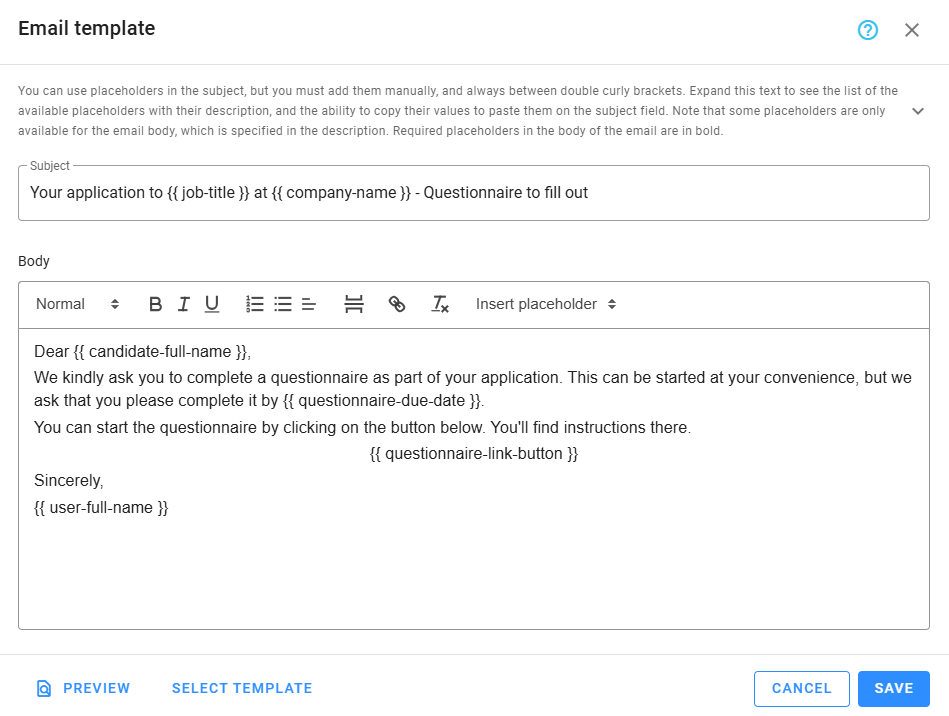Image resolution: width=949 pixels, height=716 pixels.
Task: Toggle bold formatting in the body editor
Action: click(x=155, y=304)
